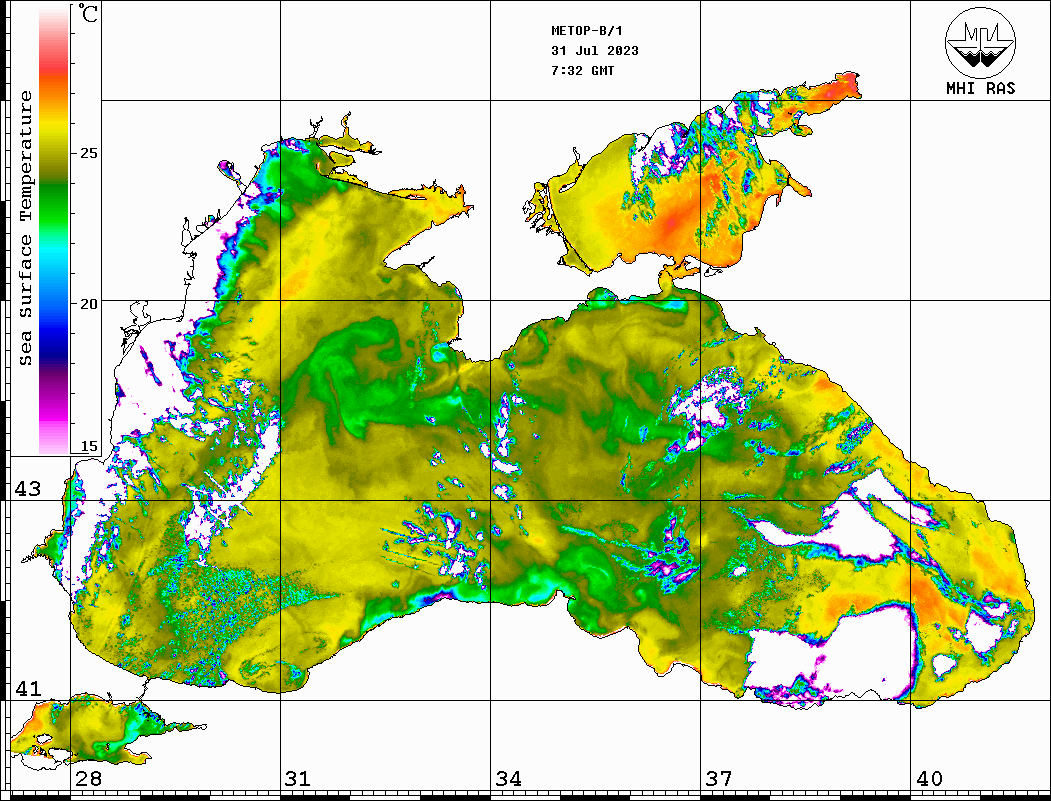Click longitude label 34

(x=508, y=778)
